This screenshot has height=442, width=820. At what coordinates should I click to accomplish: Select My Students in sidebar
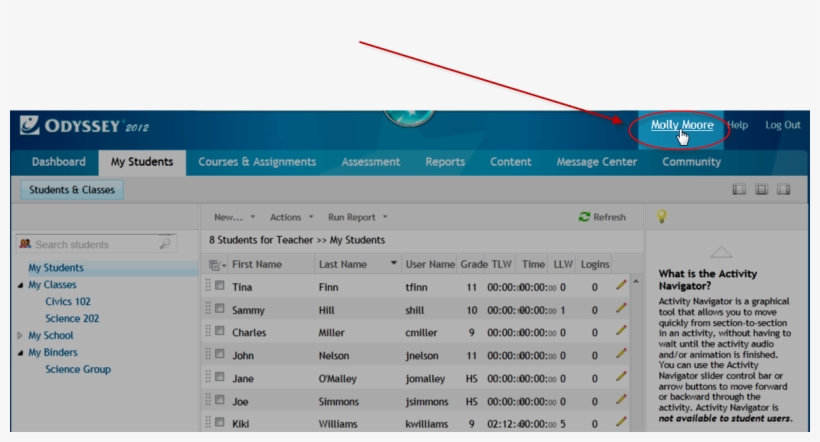56,267
